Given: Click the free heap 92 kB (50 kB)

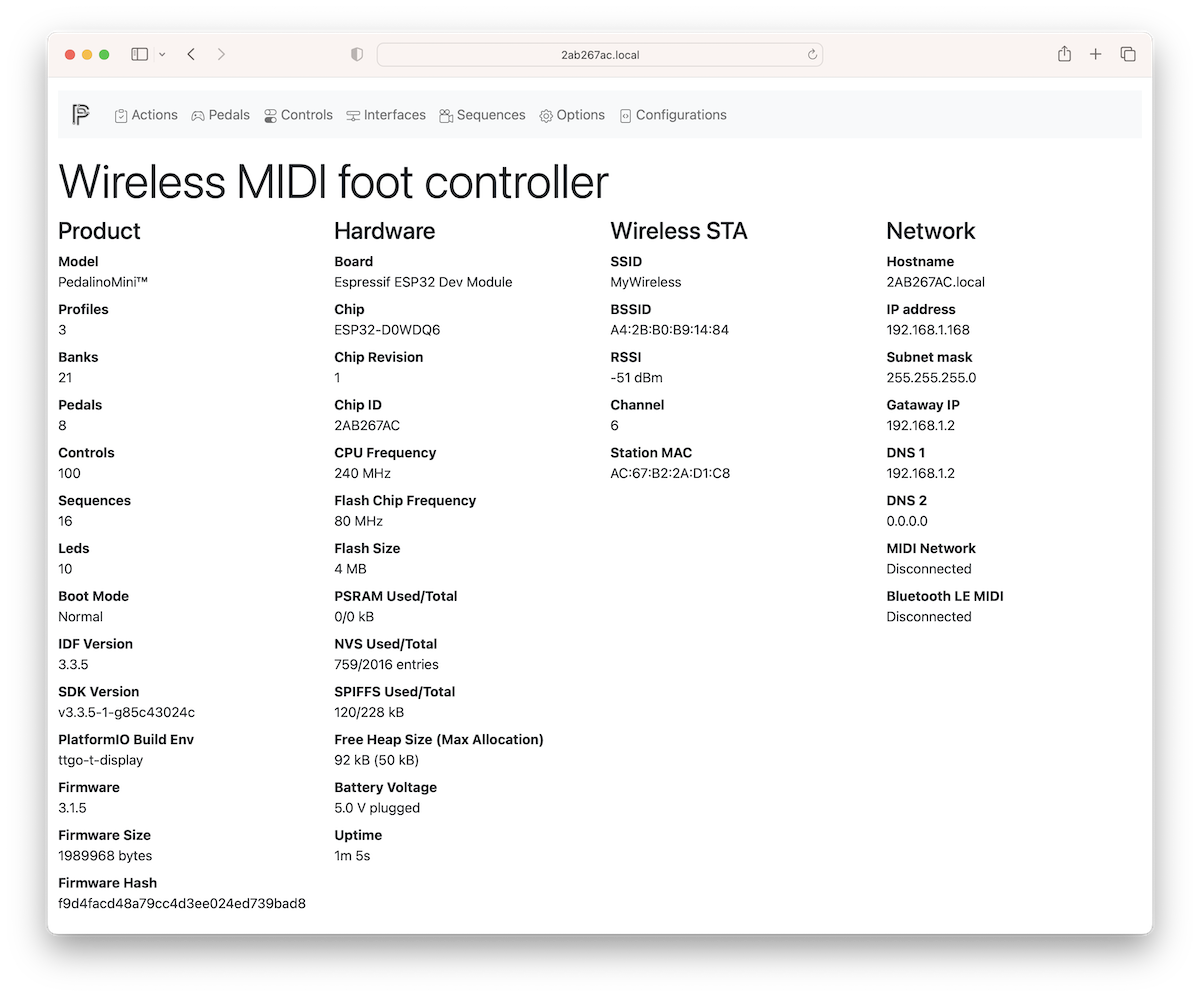Looking at the screenshot, I should tap(376, 760).
